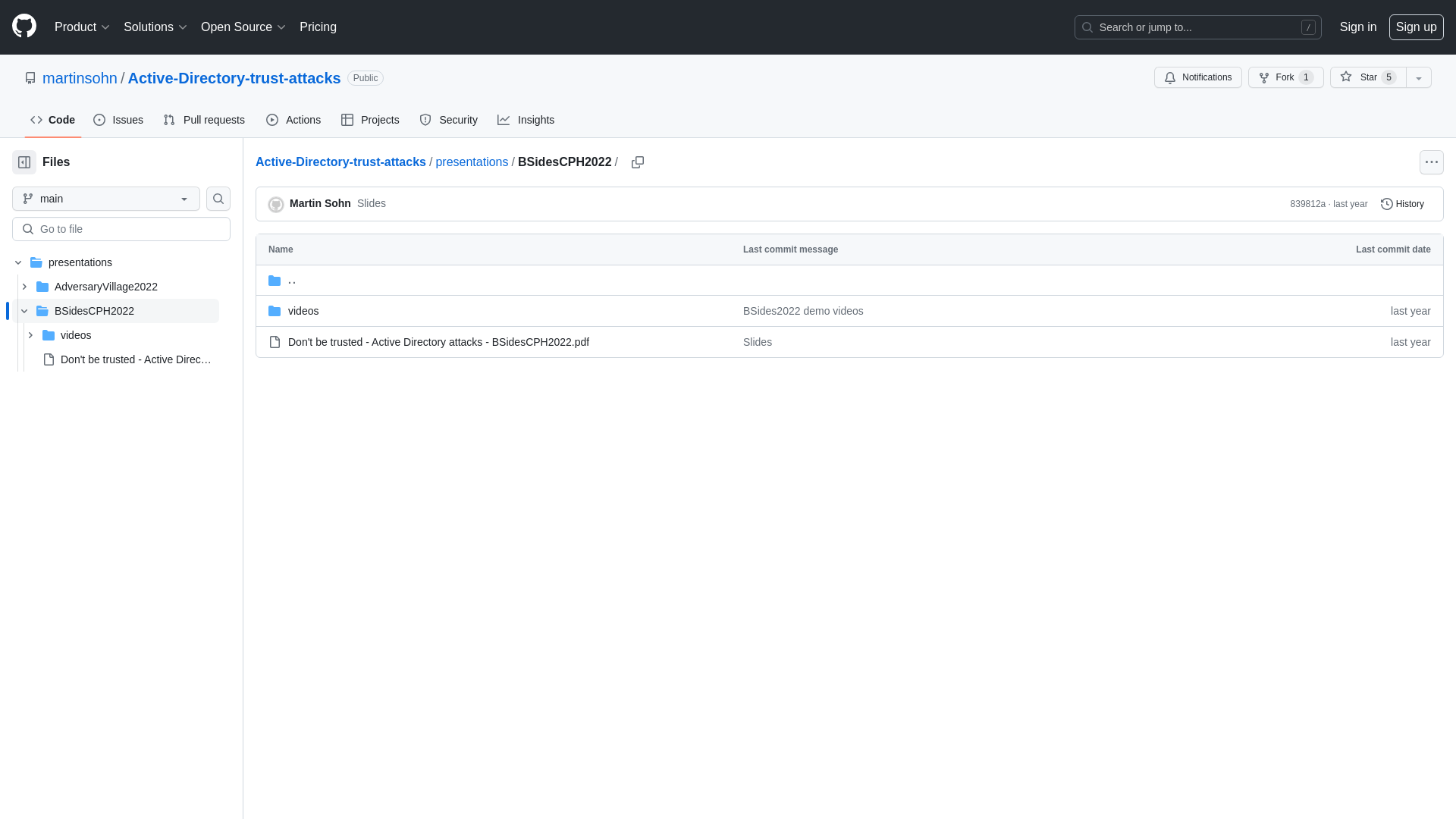Viewport: 1456px width, 819px height.
Task: Focus the Search or jump to field
Action: [1197, 27]
